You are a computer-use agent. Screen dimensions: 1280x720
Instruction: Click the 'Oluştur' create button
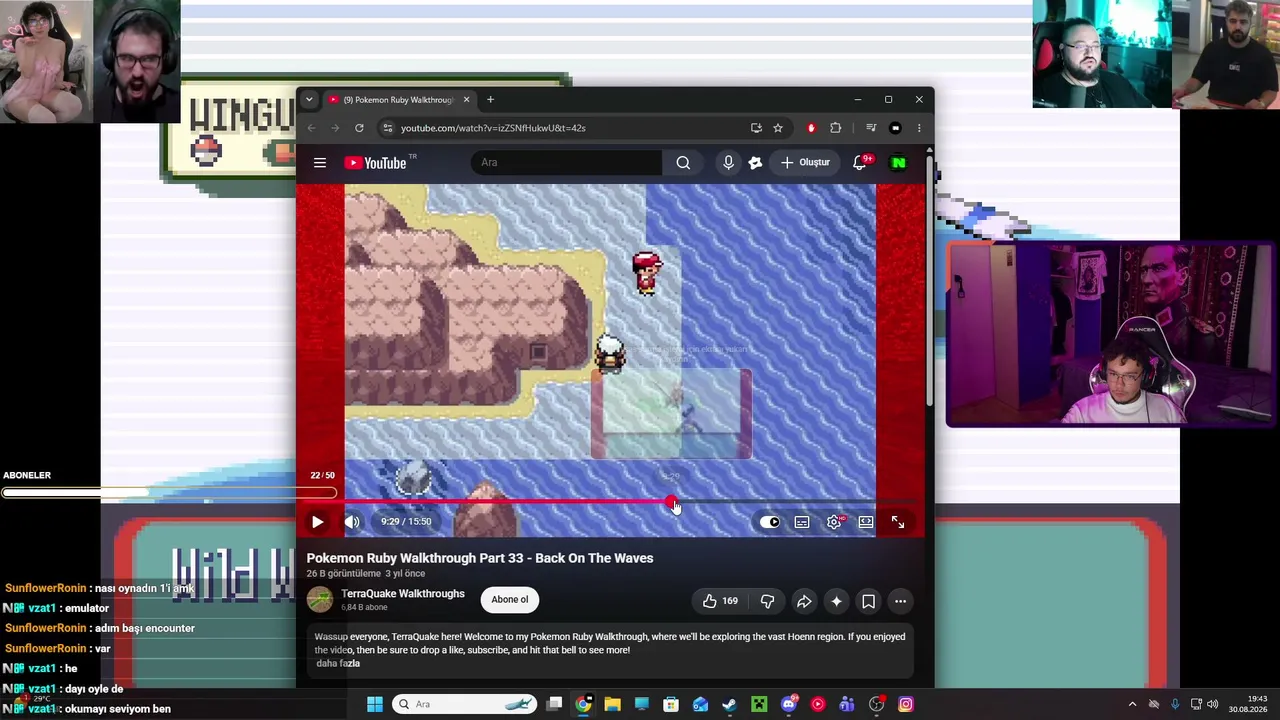tap(806, 163)
